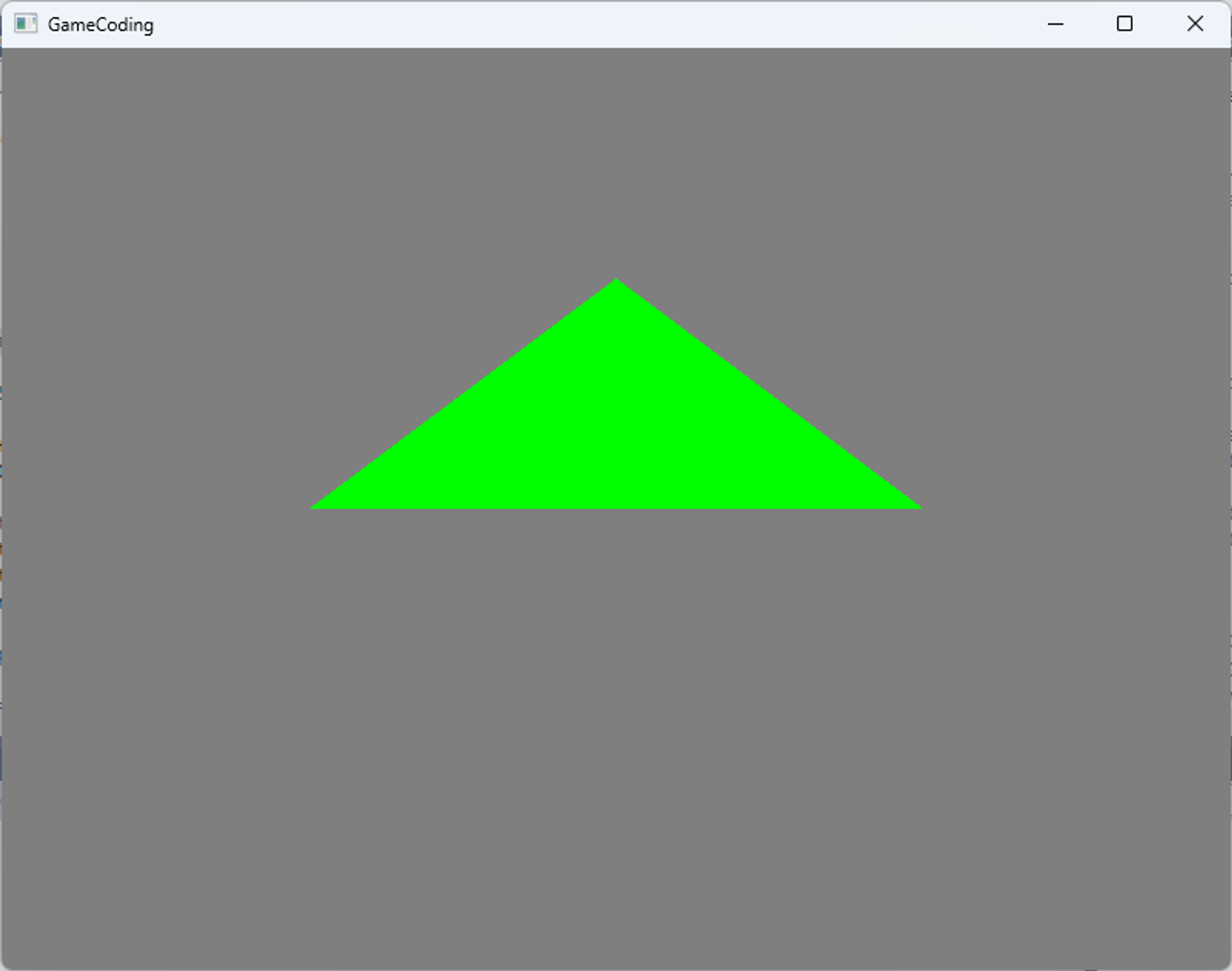The width and height of the screenshot is (1232, 971).
Task: Minimize the GameCoding window
Action: (x=1055, y=24)
